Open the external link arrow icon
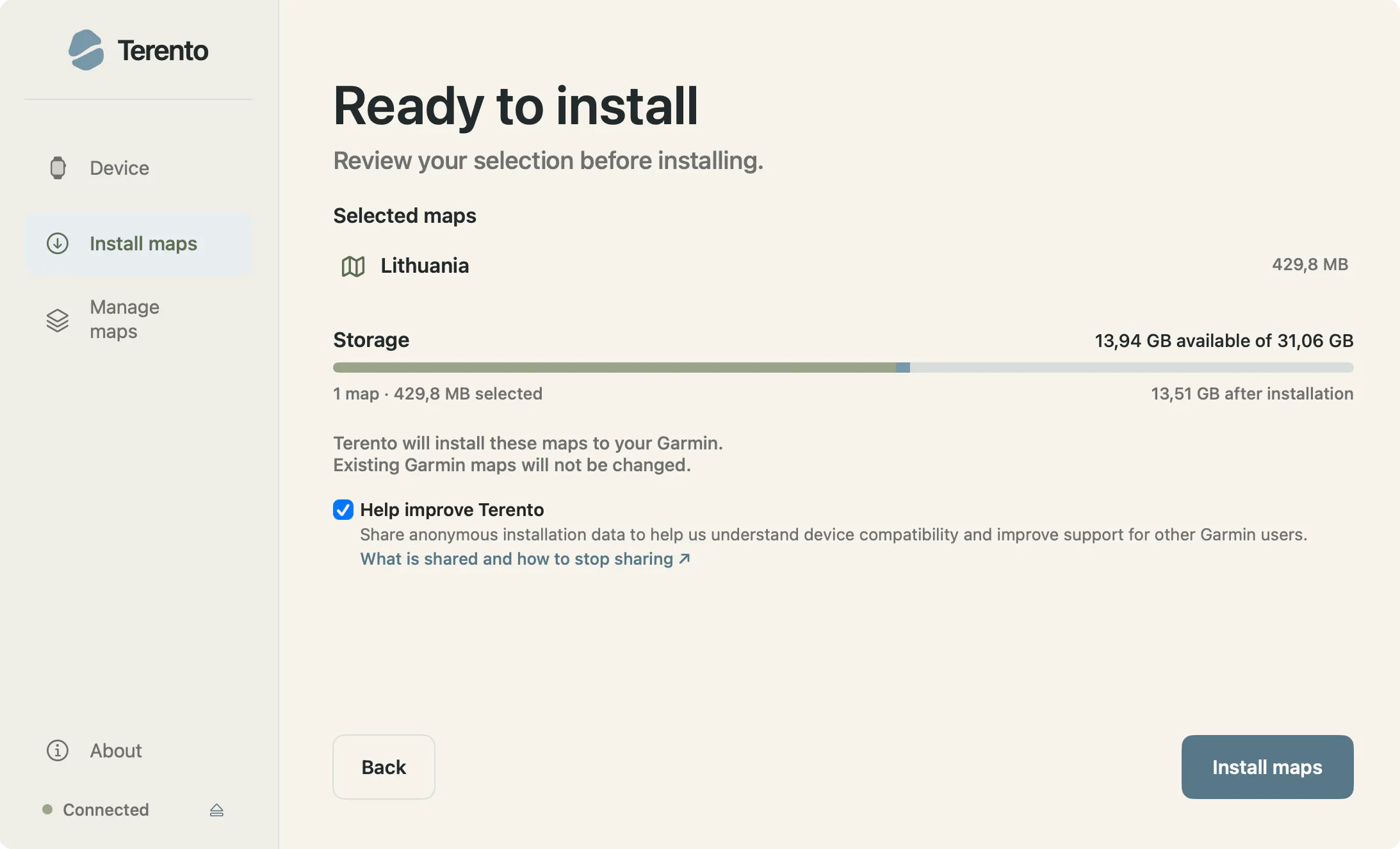Screen dimensions: 1400x849 [x=685, y=559]
